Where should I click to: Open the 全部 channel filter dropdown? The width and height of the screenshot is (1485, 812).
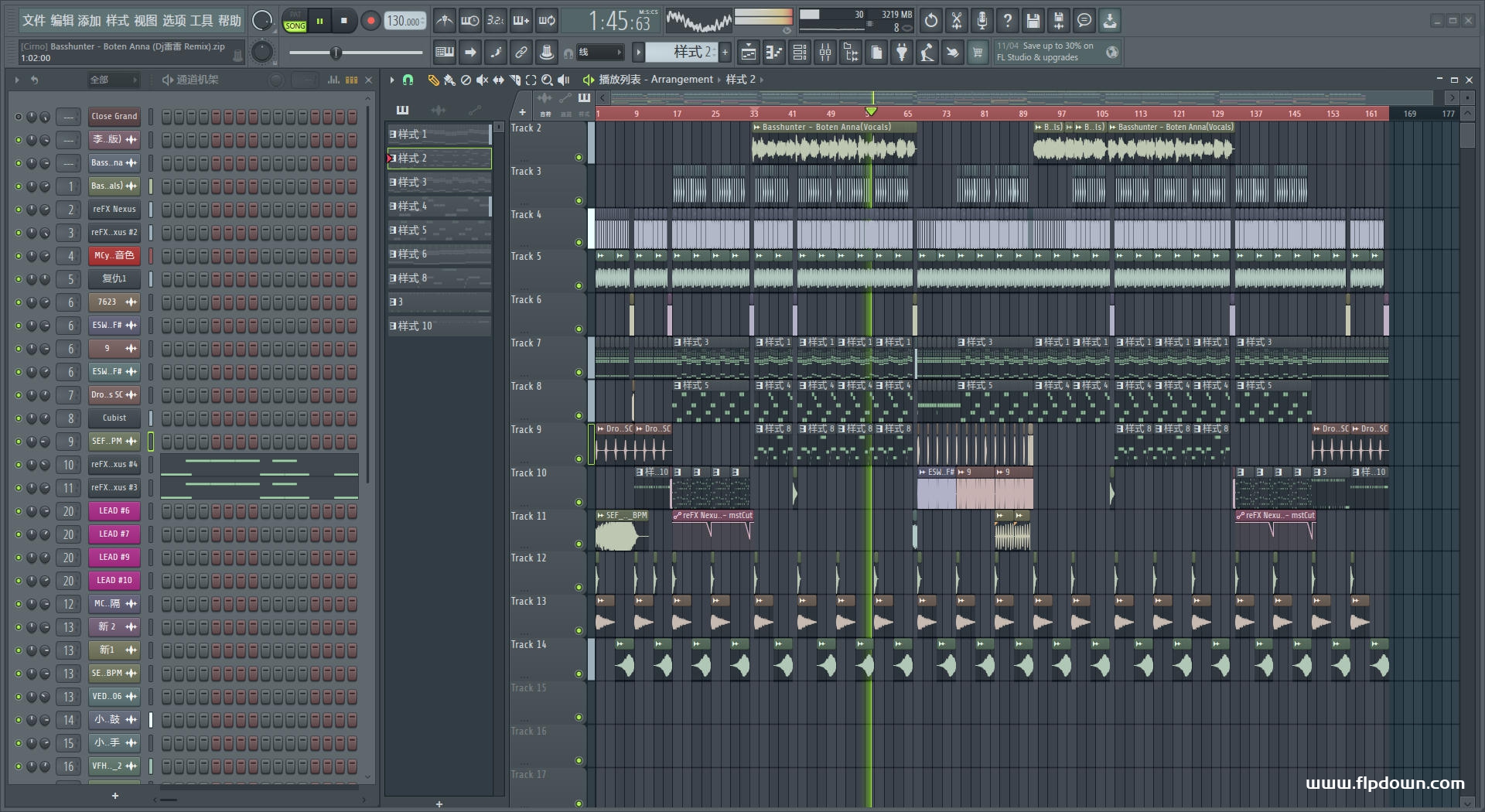pyautogui.click(x=112, y=80)
